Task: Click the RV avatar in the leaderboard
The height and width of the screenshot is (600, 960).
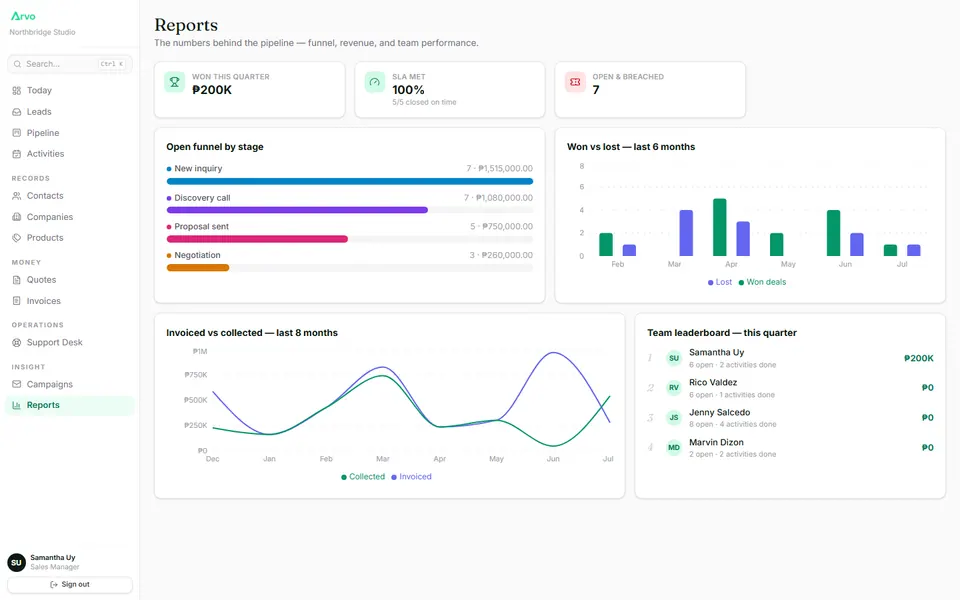Action: tap(674, 388)
